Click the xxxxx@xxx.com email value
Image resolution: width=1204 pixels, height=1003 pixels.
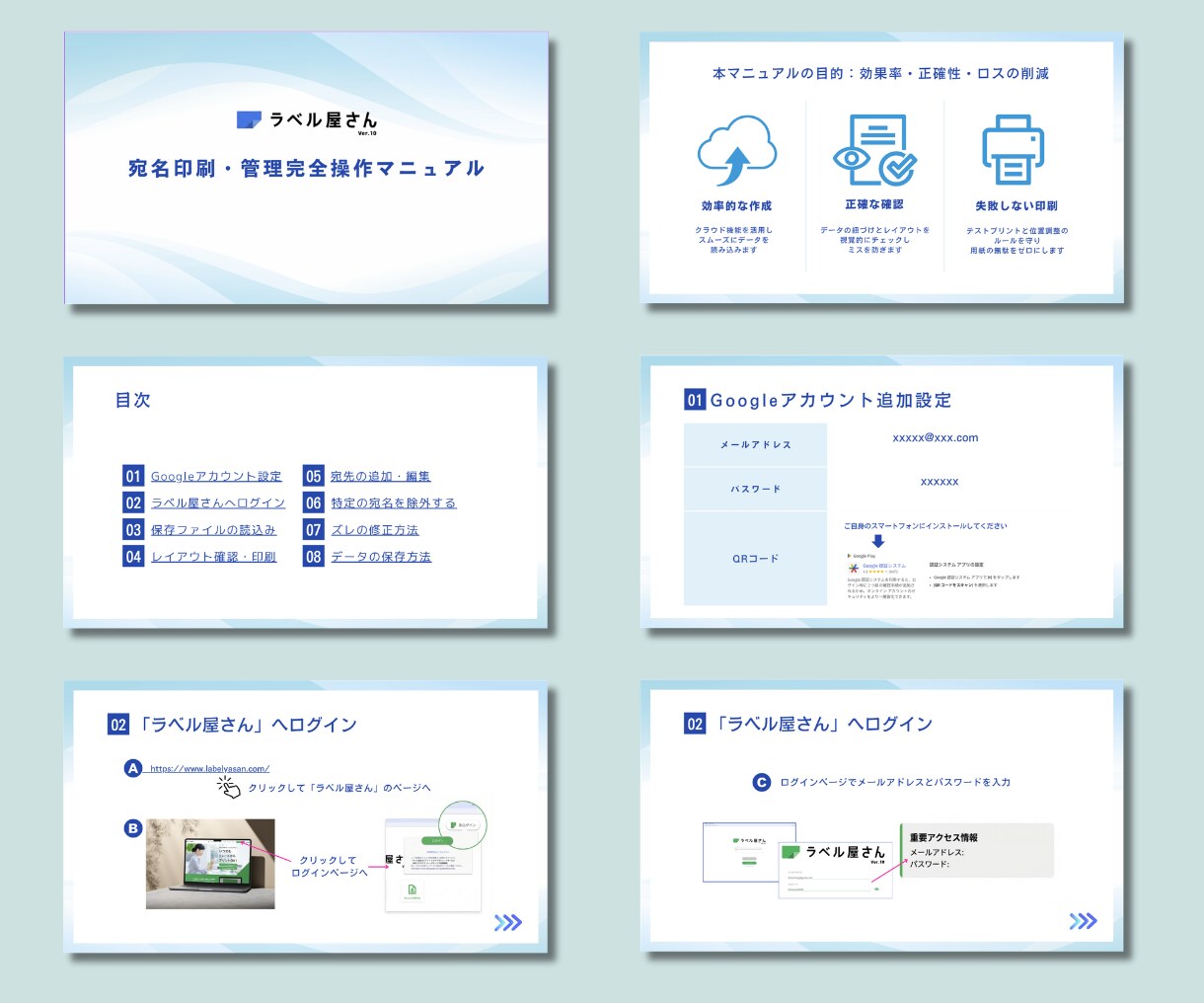pyautogui.click(x=936, y=437)
